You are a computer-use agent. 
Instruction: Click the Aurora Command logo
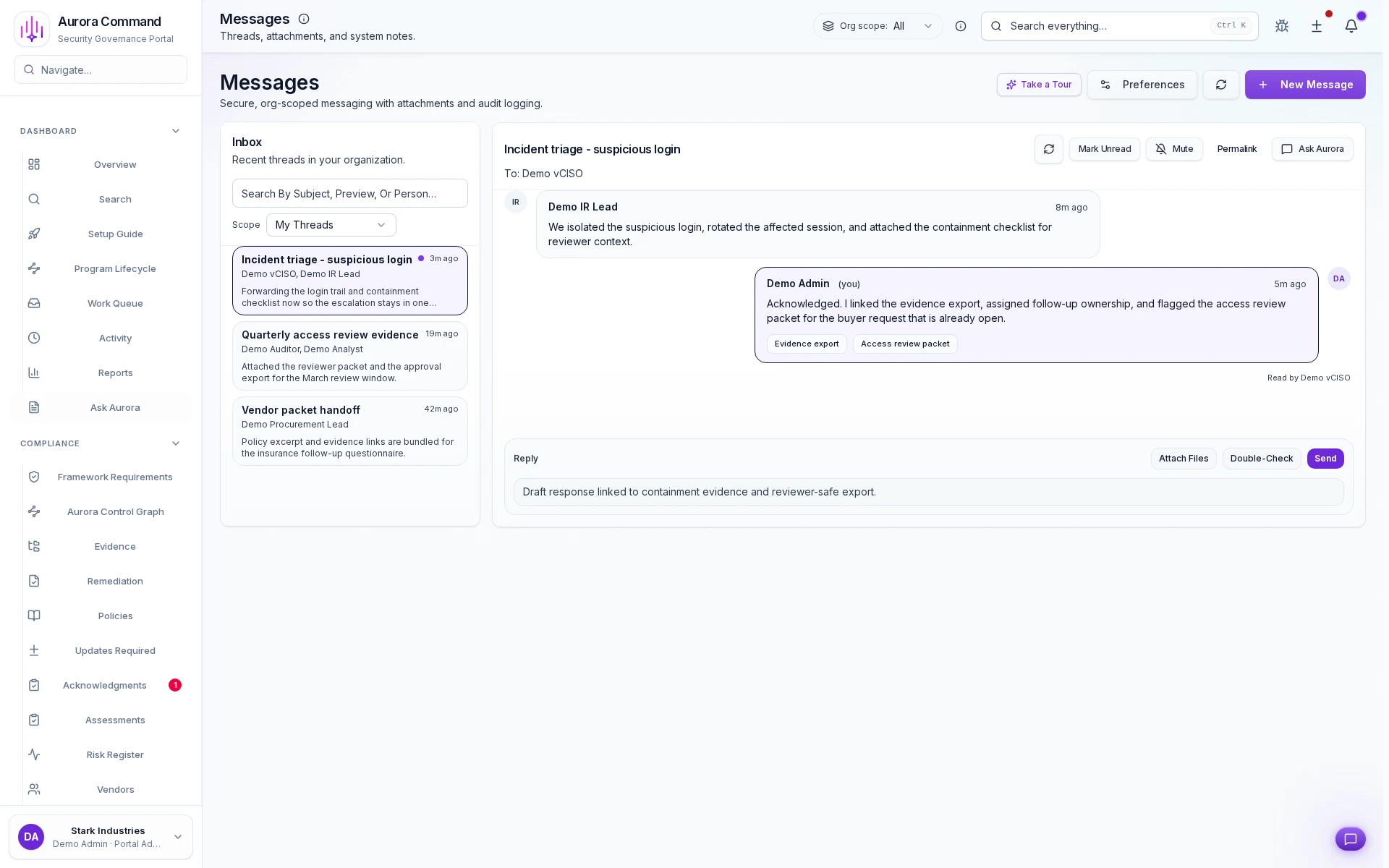click(x=32, y=29)
